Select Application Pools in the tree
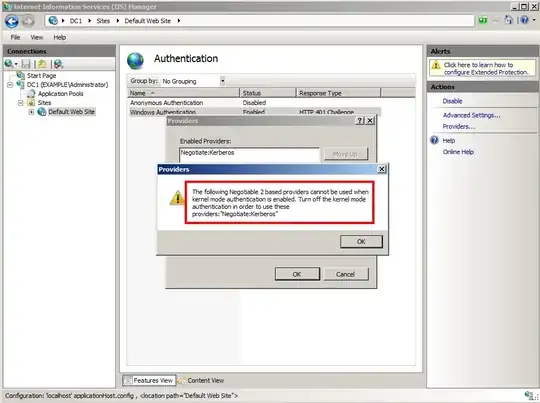The image size is (540, 403). [x=61, y=94]
